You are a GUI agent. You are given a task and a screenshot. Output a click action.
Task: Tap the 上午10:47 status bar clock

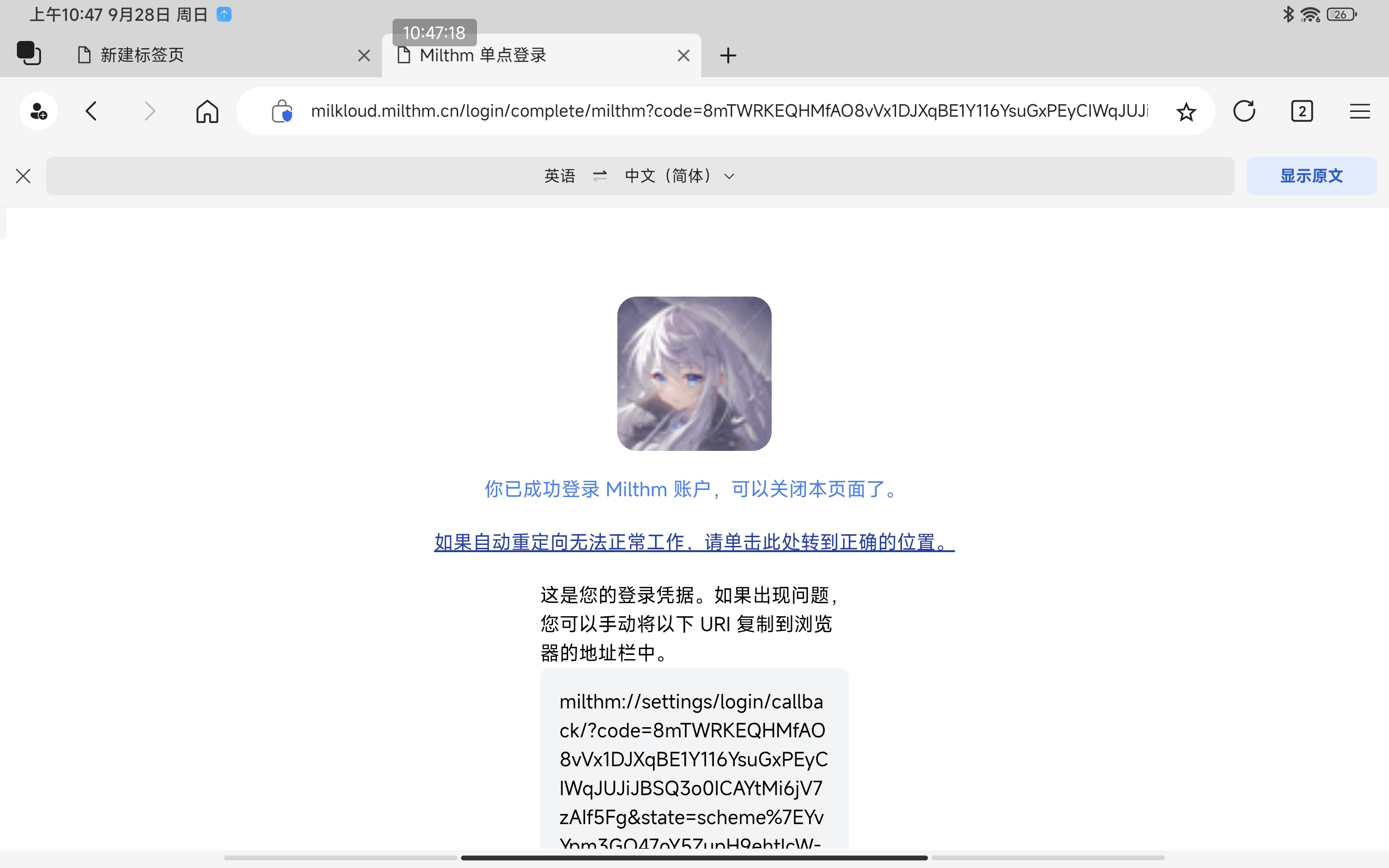pyautogui.click(x=66, y=14)
